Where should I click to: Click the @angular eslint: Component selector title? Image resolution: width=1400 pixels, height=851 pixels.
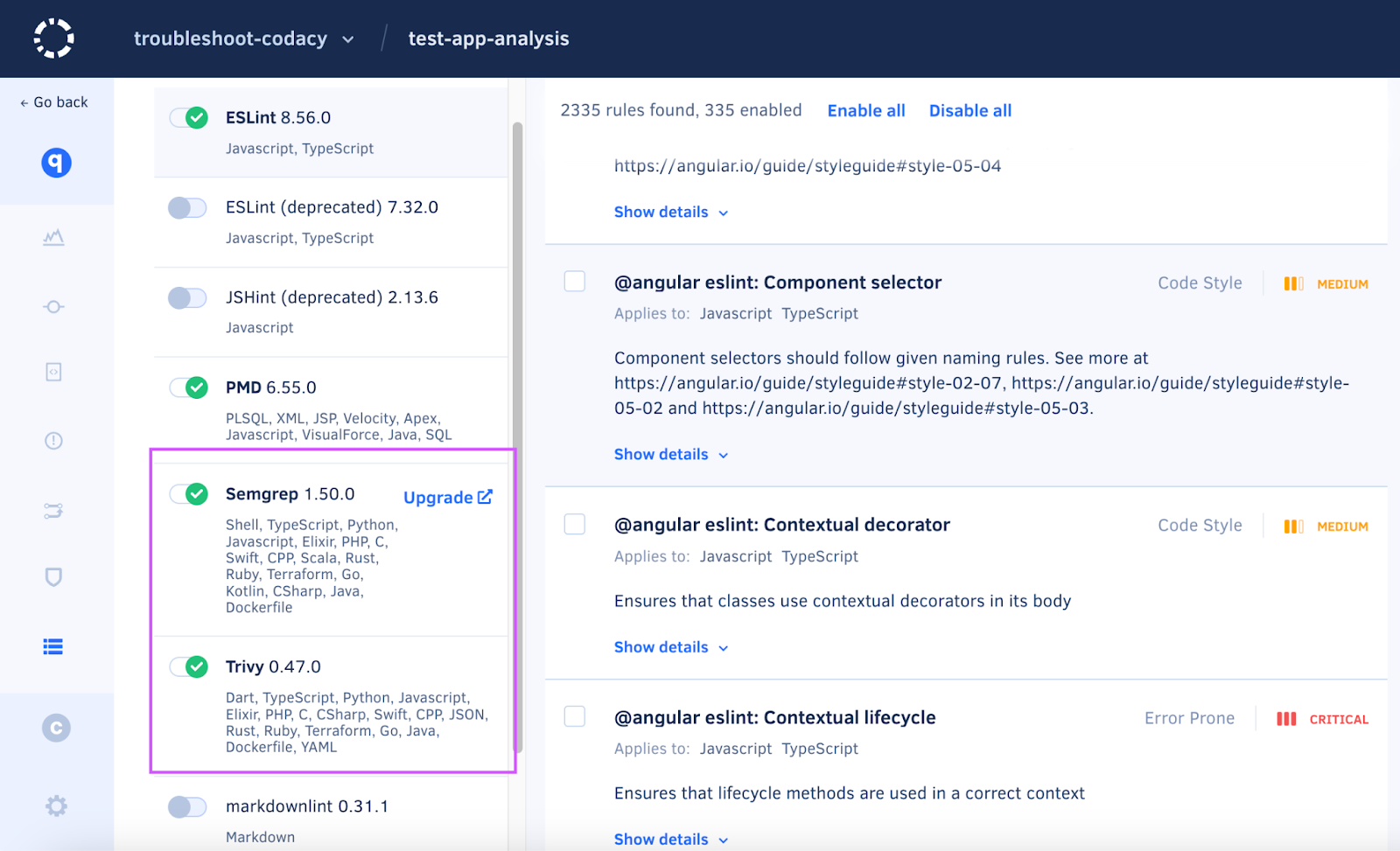(x=778, y=283)
